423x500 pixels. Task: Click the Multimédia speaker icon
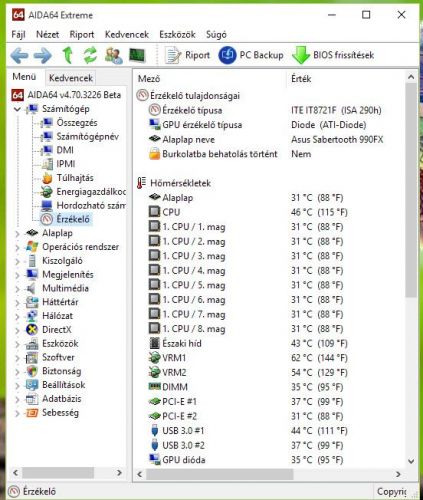point(32,288)
